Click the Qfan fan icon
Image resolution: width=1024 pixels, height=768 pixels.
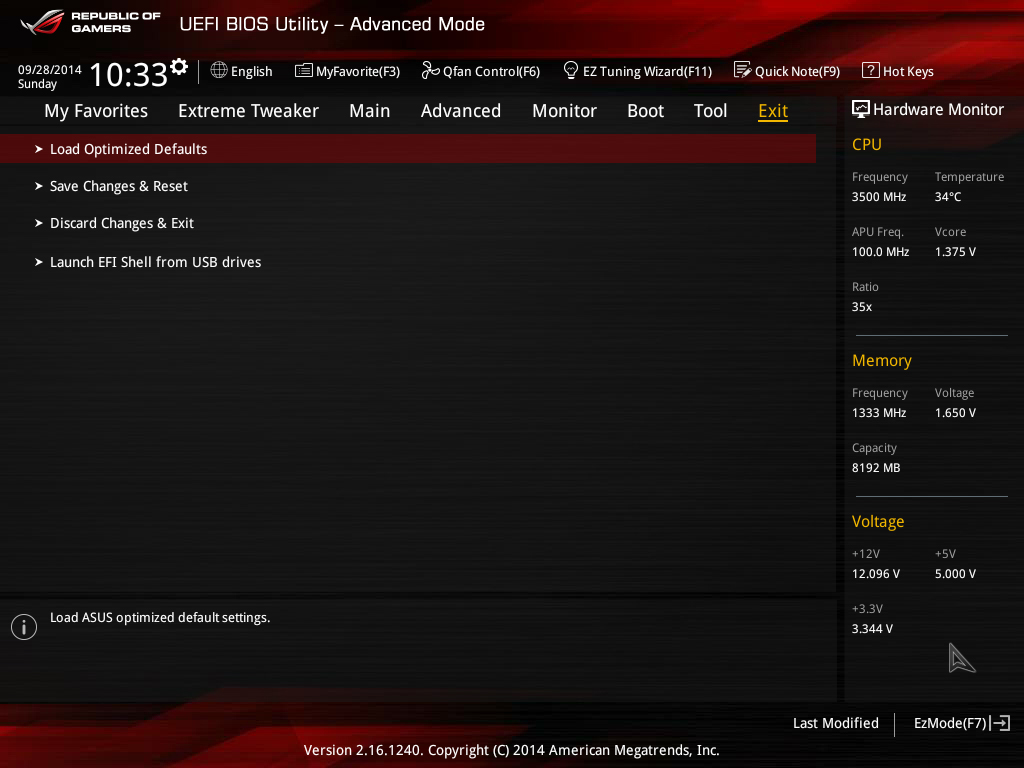430,70
